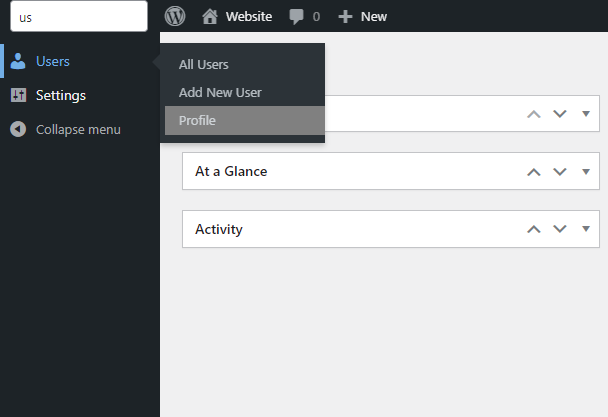Move Activity panel up

point(534,229)
